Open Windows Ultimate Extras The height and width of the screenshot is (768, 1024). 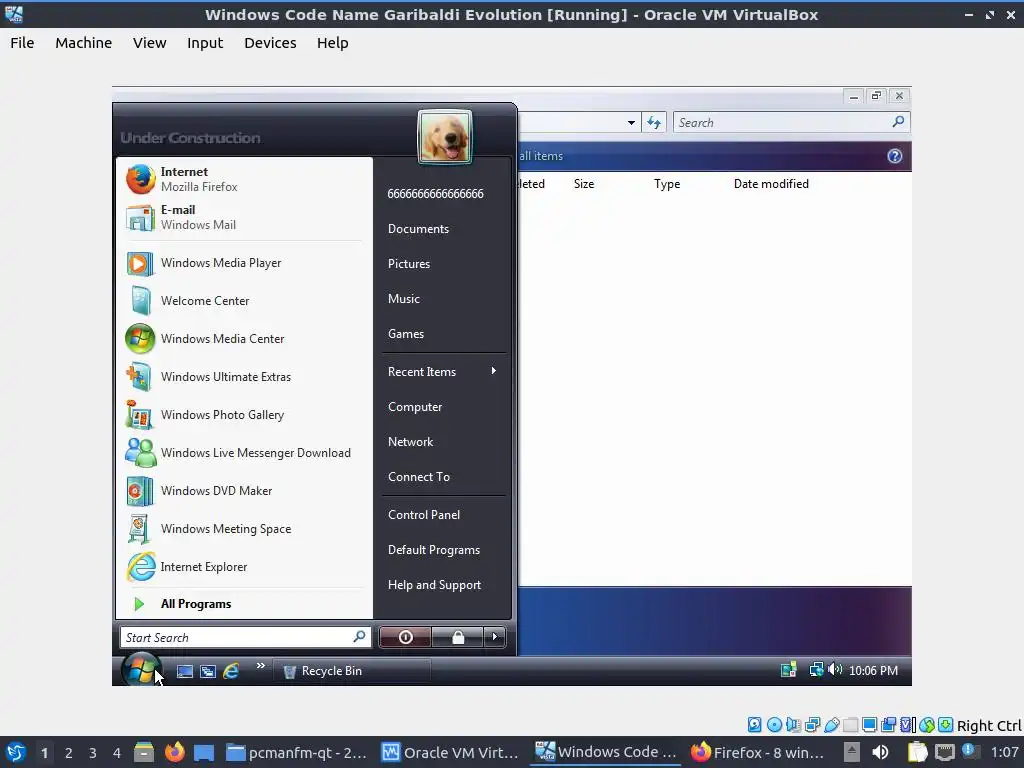(242, 377)
